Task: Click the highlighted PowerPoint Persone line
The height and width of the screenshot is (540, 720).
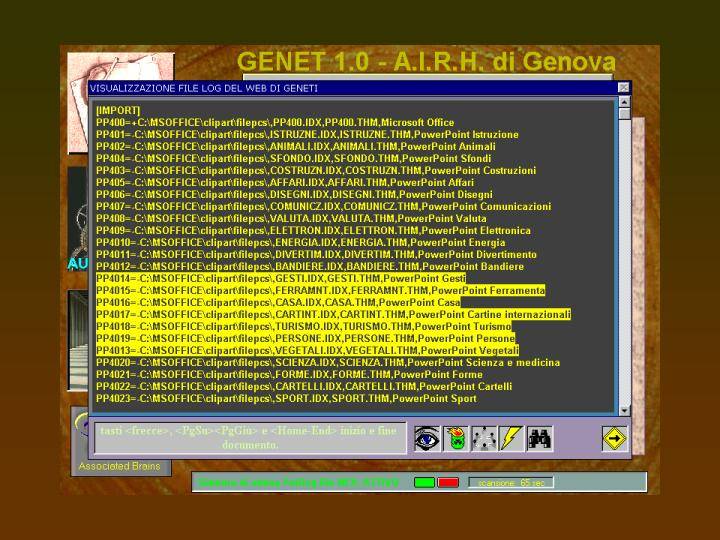Action: [x=306, y=338]
